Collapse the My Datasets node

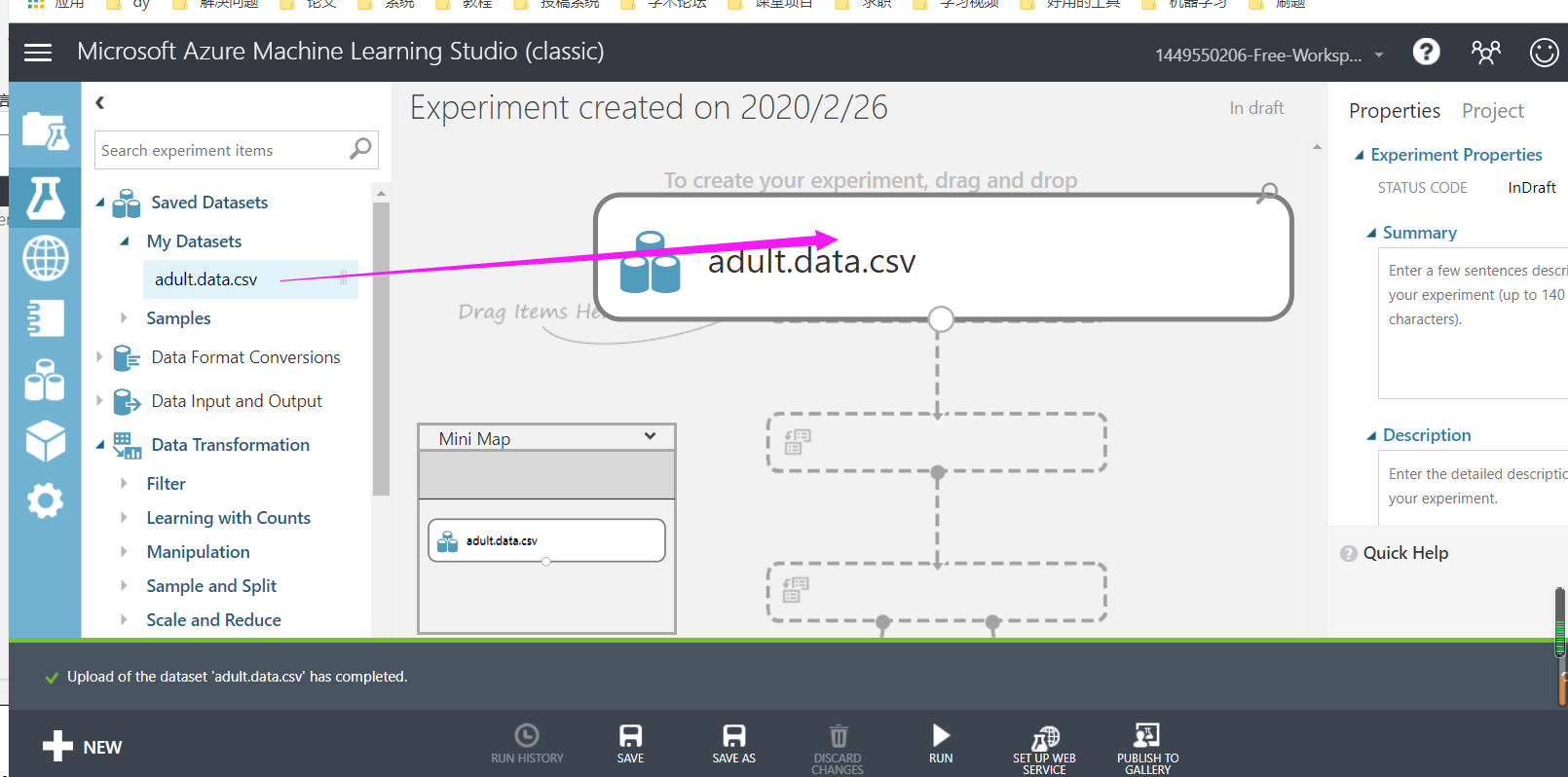tap(124, 241)
